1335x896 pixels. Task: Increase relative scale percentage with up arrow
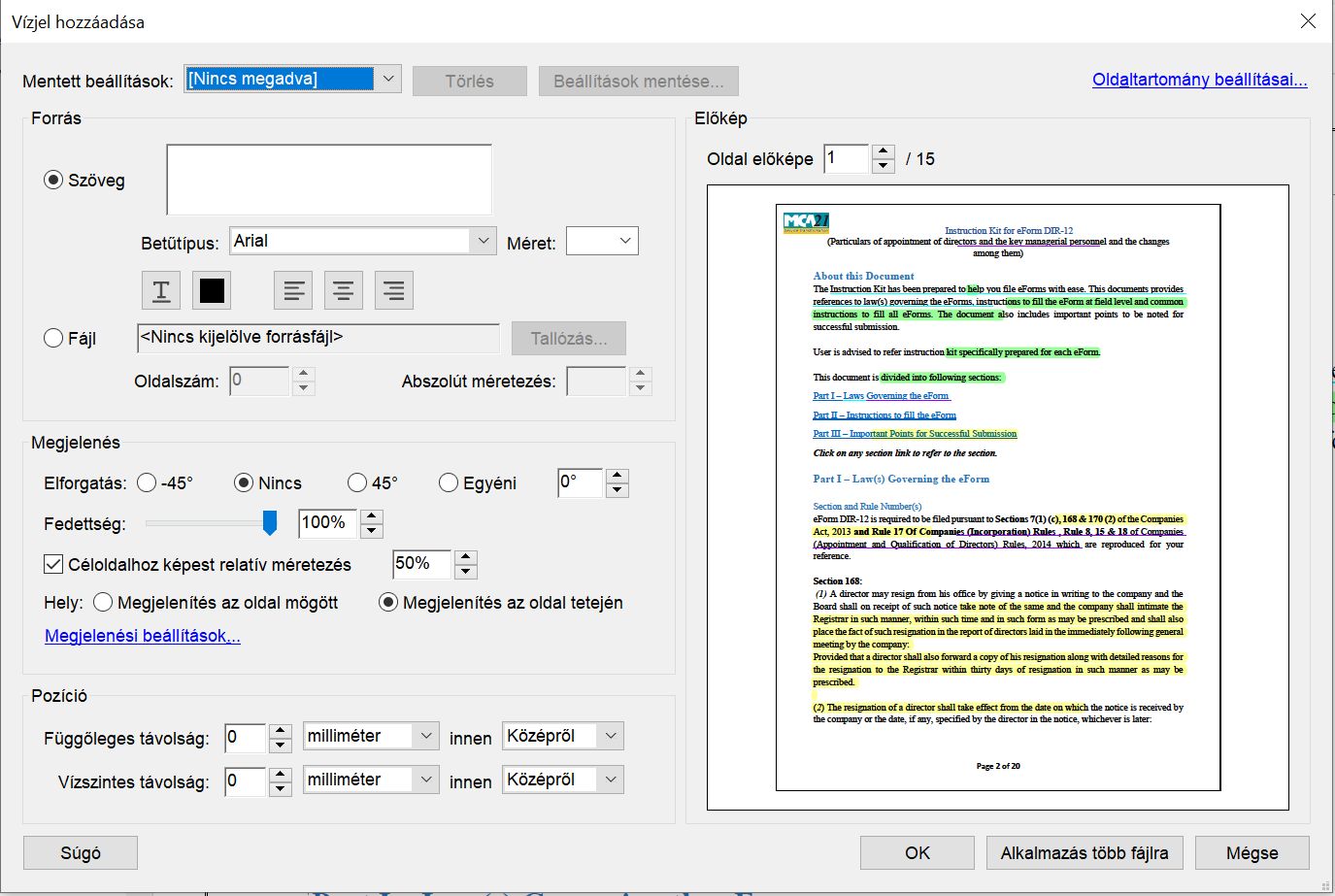click(466, 557)
